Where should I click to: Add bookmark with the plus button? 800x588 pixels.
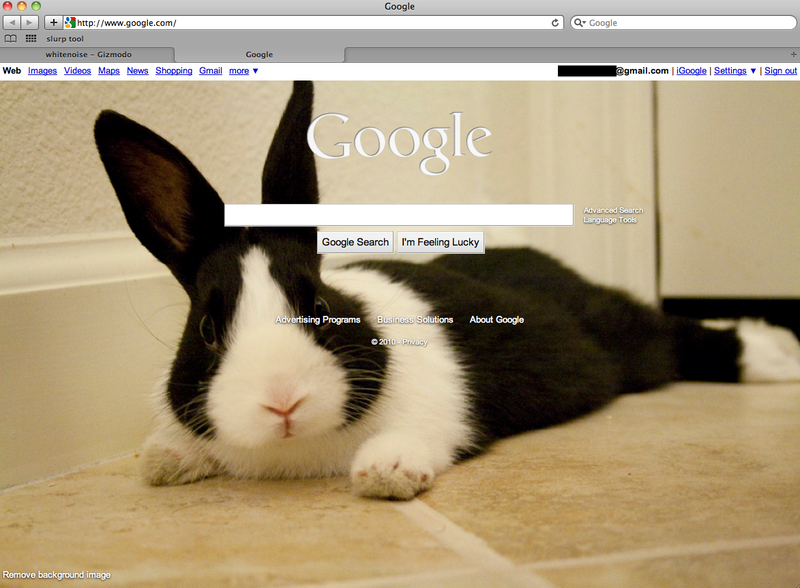coord(53,22)
